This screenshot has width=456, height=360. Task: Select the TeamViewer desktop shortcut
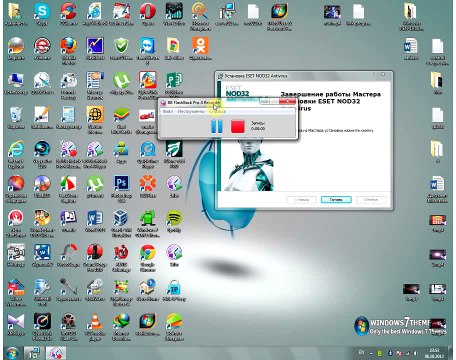click(x=148, y=50)
